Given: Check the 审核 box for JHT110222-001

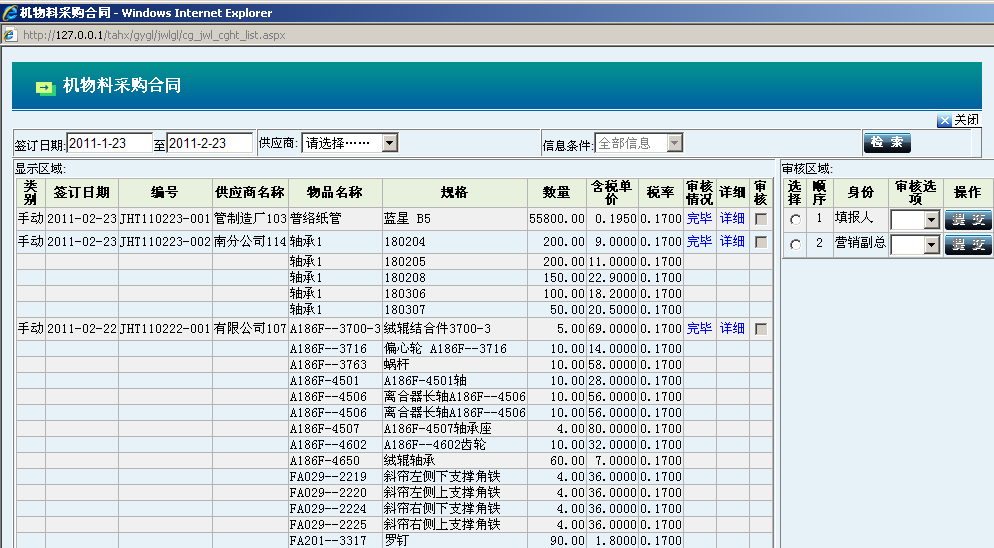Looking at the screenshot, I should [x=761, y=329].
